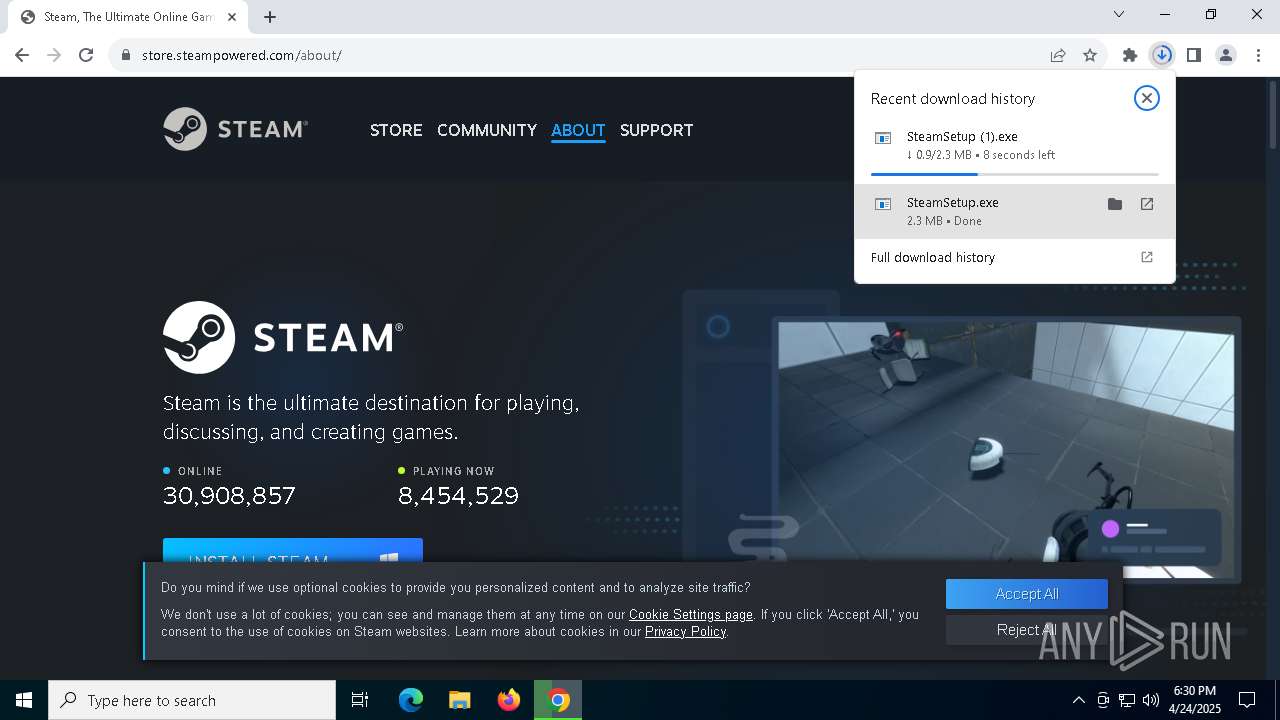The width and height of the screenshot is (1280, 720).
Task: Select the ABOUT nav item
Action: [x=578, y=130]
